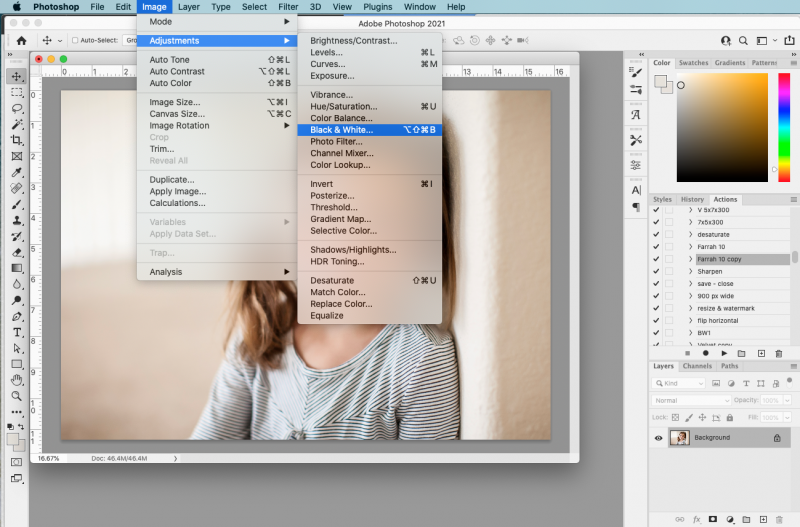Select the Rectangle shape tool
Viewport: 800px width, 527px height.
coord(17,364)
